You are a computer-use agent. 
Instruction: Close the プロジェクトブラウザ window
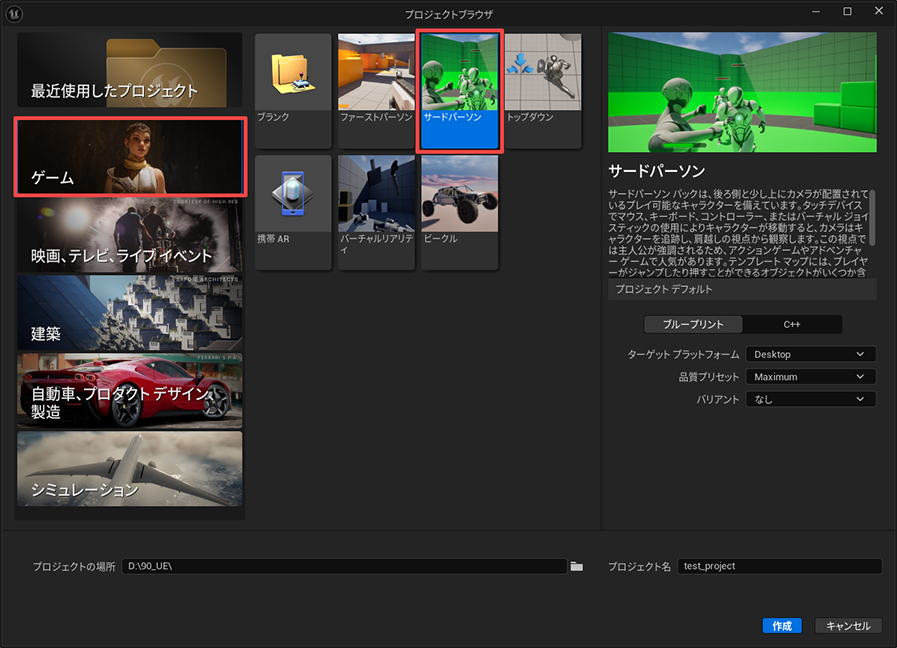point(879,11)
